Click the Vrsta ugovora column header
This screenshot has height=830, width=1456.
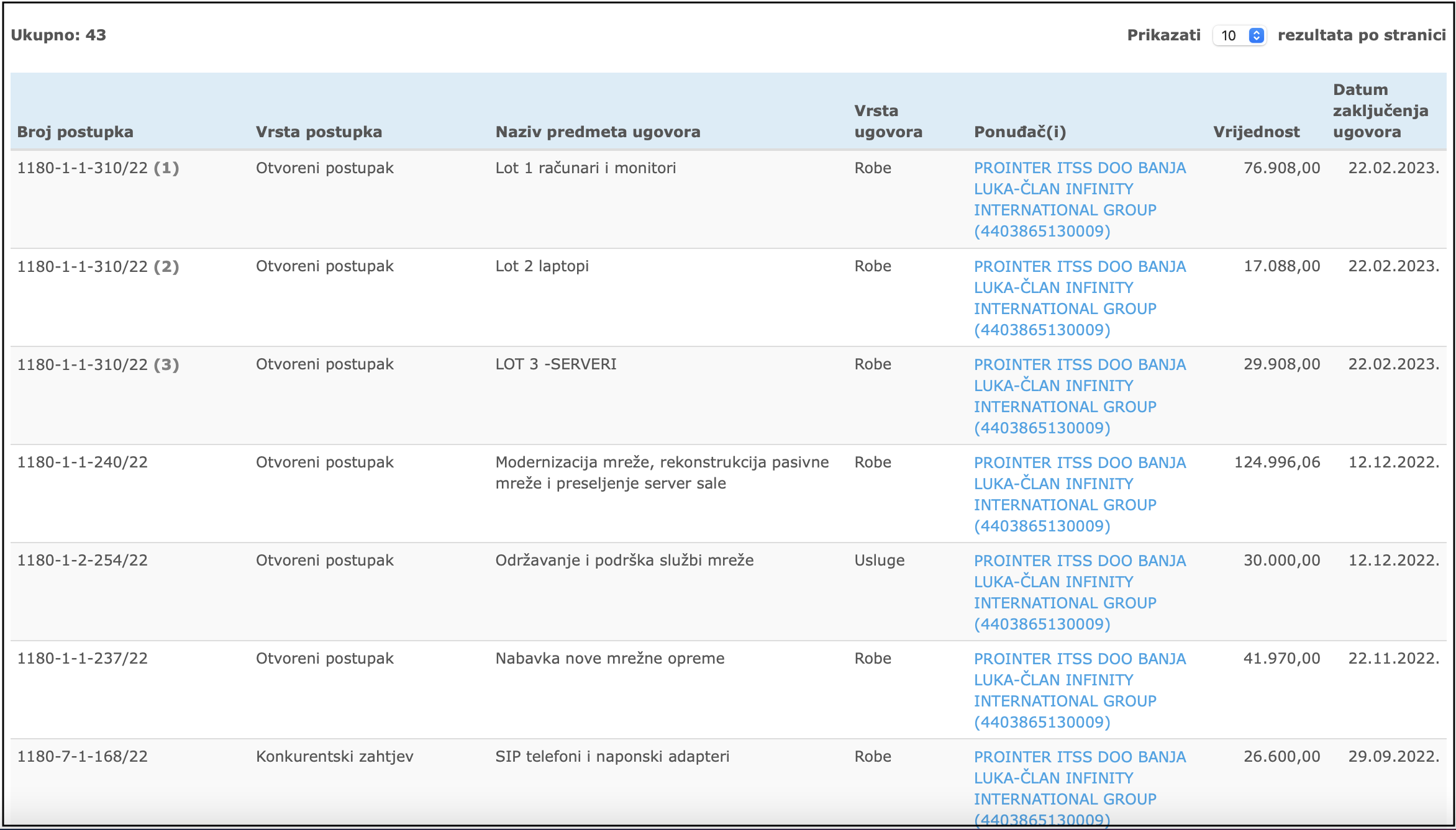coord(888,121)
